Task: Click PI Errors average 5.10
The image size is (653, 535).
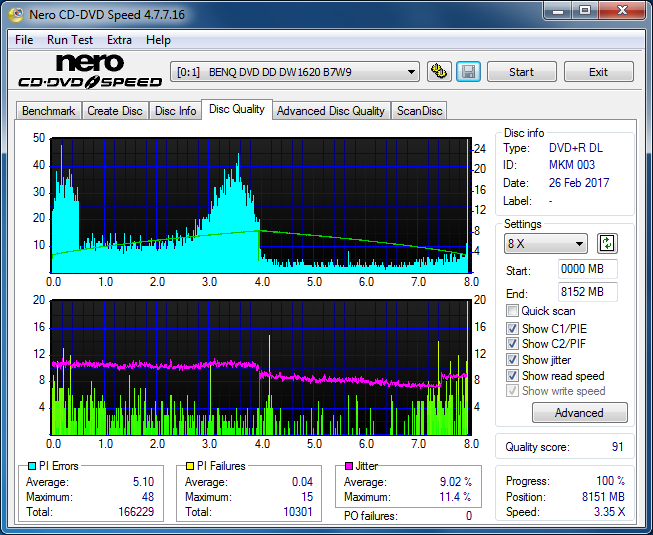Action: [x=143, y=482]
